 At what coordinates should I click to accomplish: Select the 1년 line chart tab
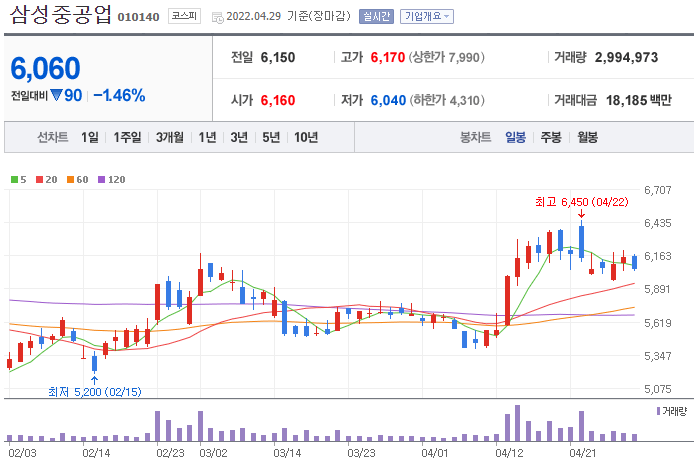click(x=207, y=137)
